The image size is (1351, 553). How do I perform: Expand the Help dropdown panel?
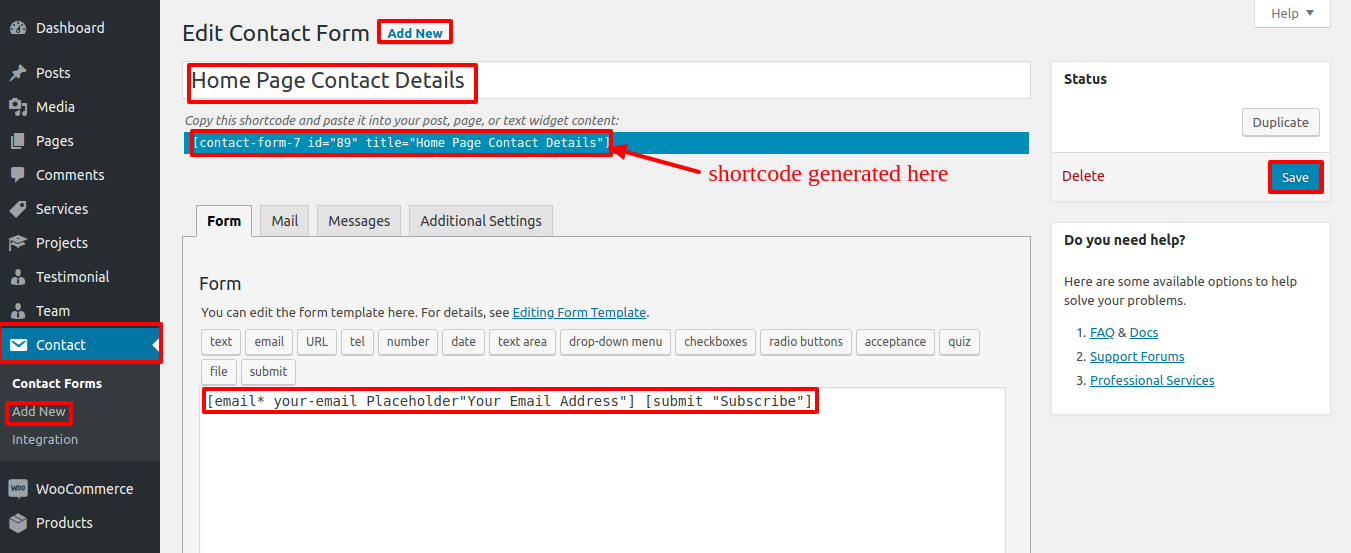coord(1292,13)
